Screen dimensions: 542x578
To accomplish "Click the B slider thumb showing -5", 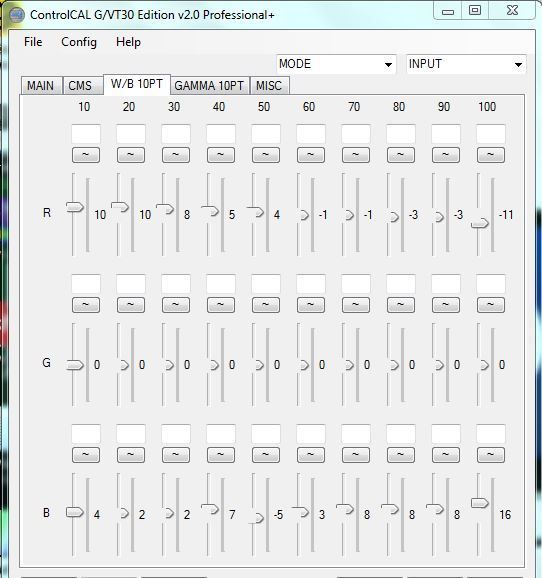I will pyautogui.click(x=257, y=518).
